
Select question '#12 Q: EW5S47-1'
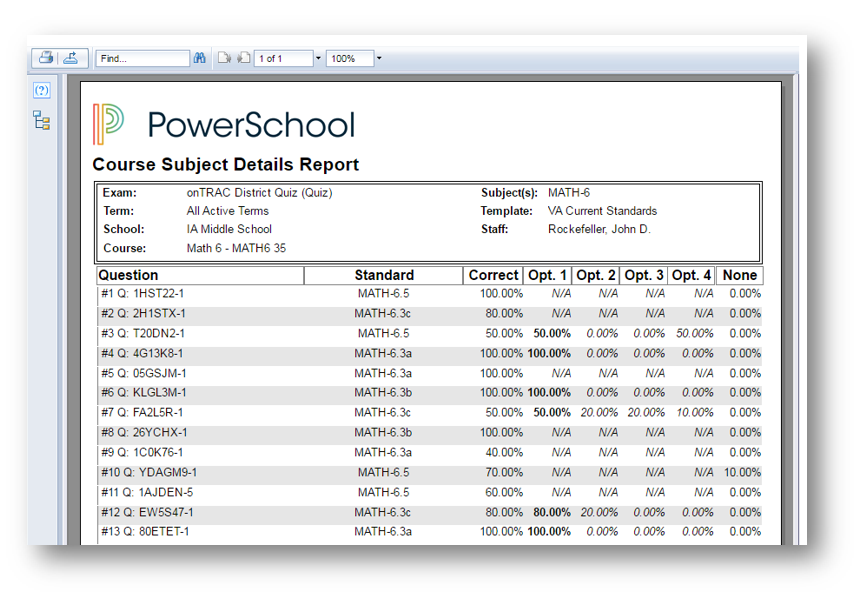147,512
